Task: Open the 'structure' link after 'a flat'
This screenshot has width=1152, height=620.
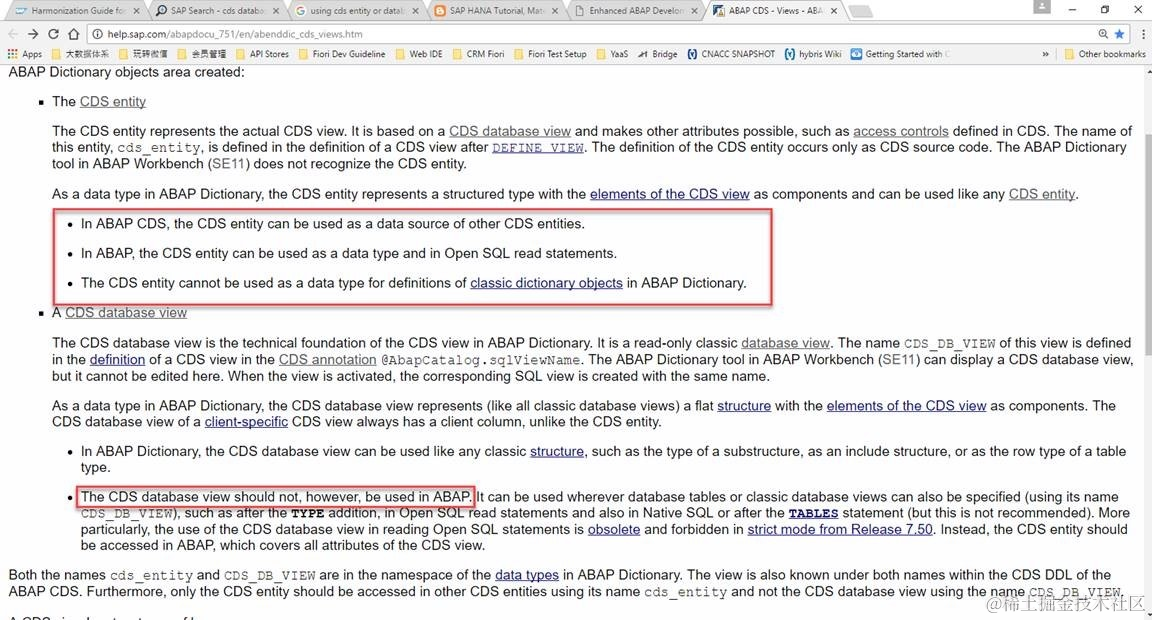Action: [744, 405]
